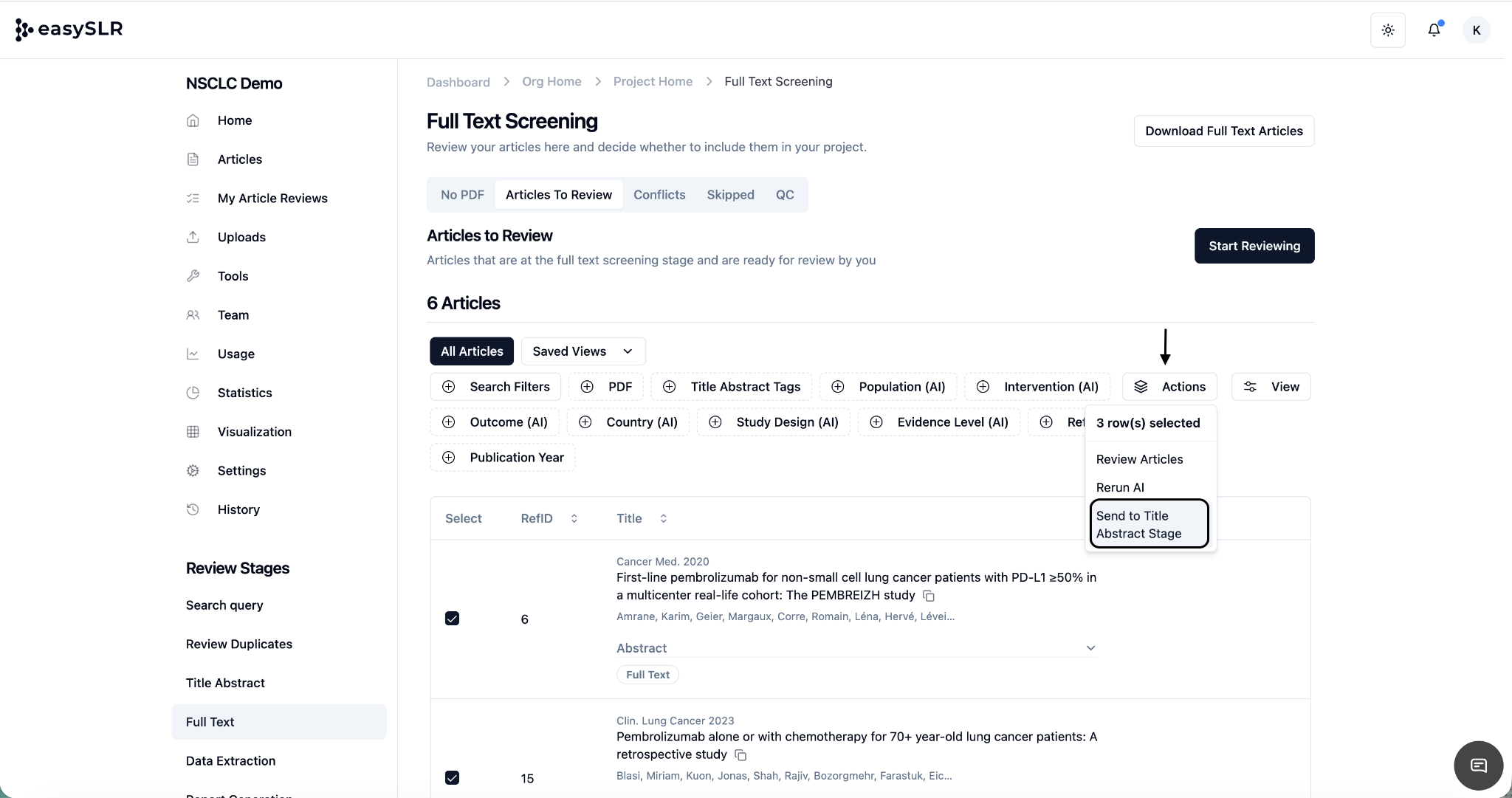
Task: Uncheck the checkbox for RefID 15
Action: pyautogui.click(x=452, y=778)
